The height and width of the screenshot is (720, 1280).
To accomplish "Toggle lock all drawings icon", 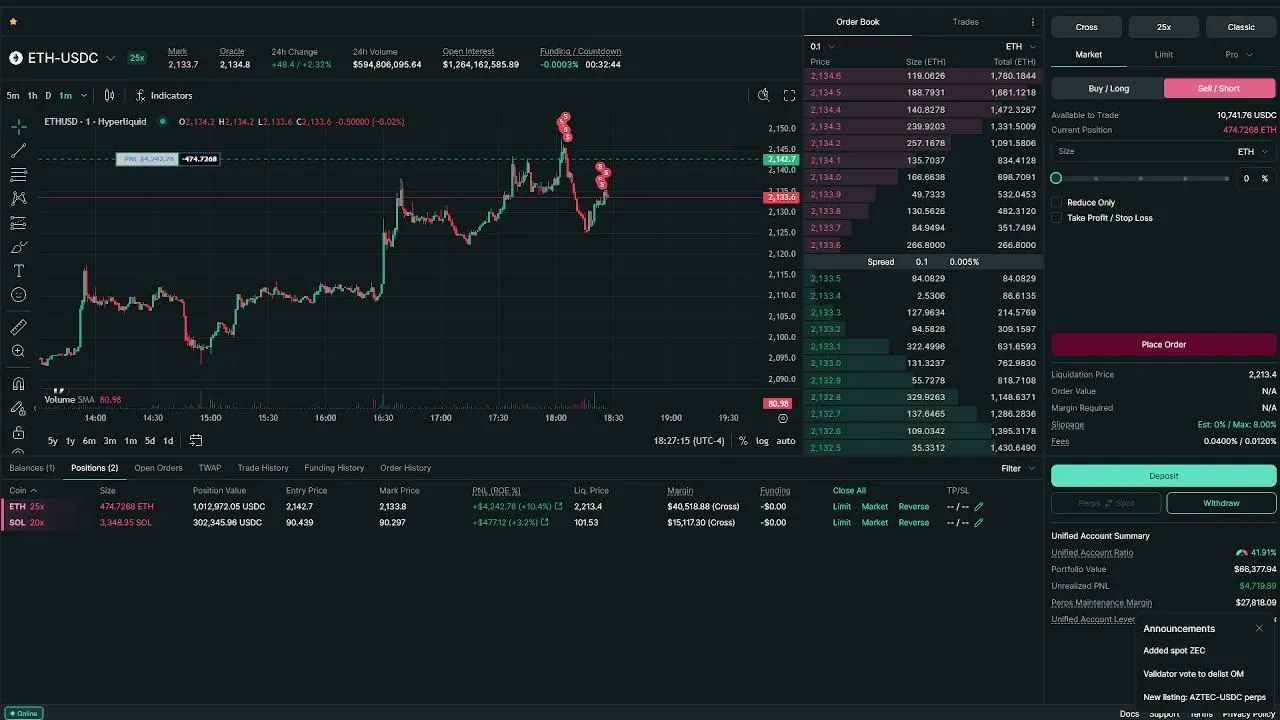I will point(18,433).
